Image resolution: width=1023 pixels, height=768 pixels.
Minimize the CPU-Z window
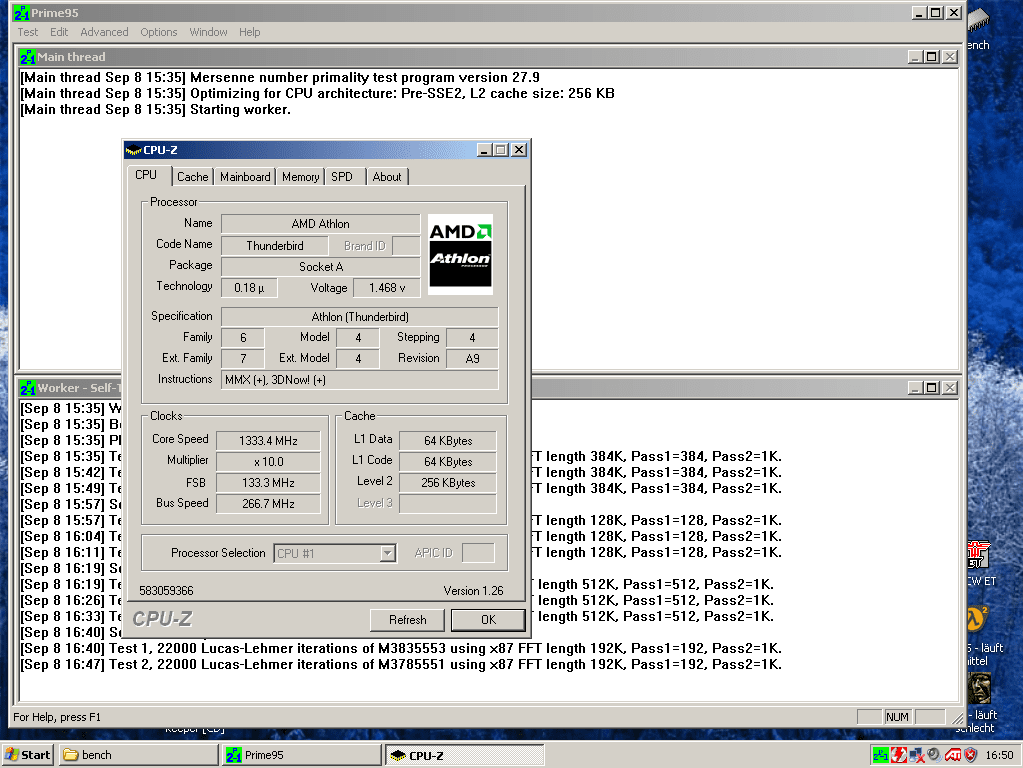[483, 150]
